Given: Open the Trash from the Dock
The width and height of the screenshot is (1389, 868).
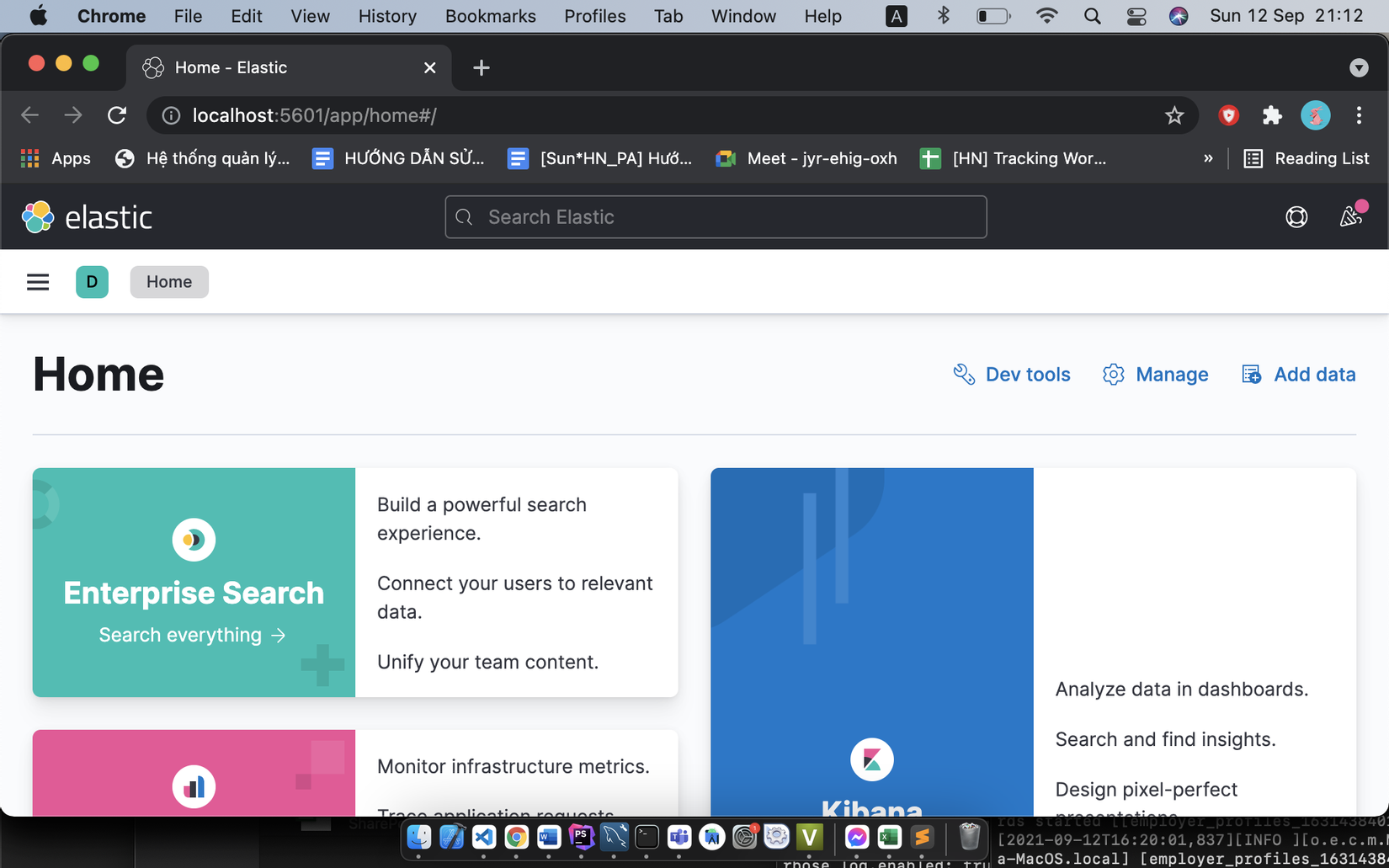Looking at the screenshot, I should coord(970,837).
